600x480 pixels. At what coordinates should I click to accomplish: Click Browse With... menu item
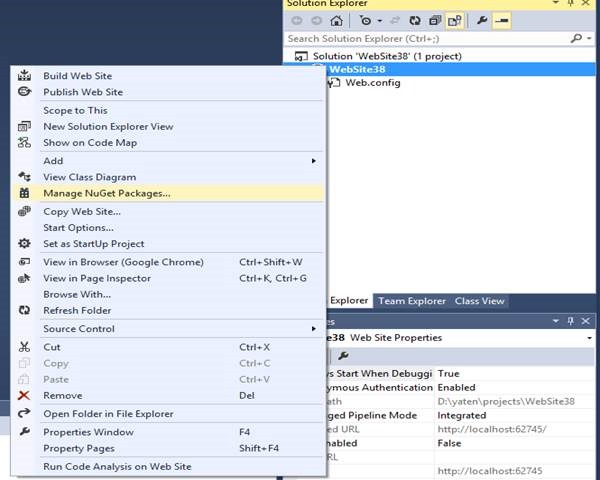tap(77, 294)
